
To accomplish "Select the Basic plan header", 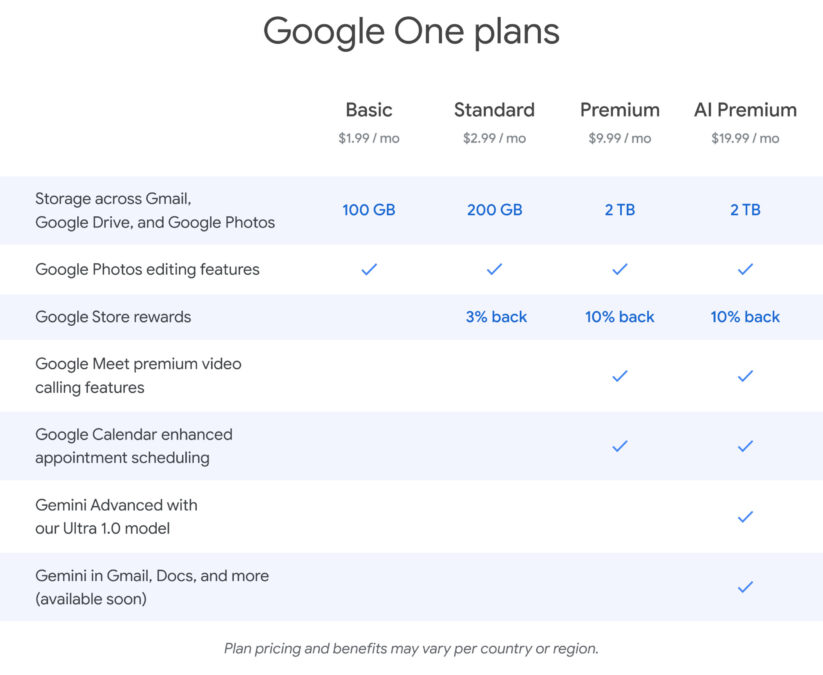I will [x=369, y=110].
